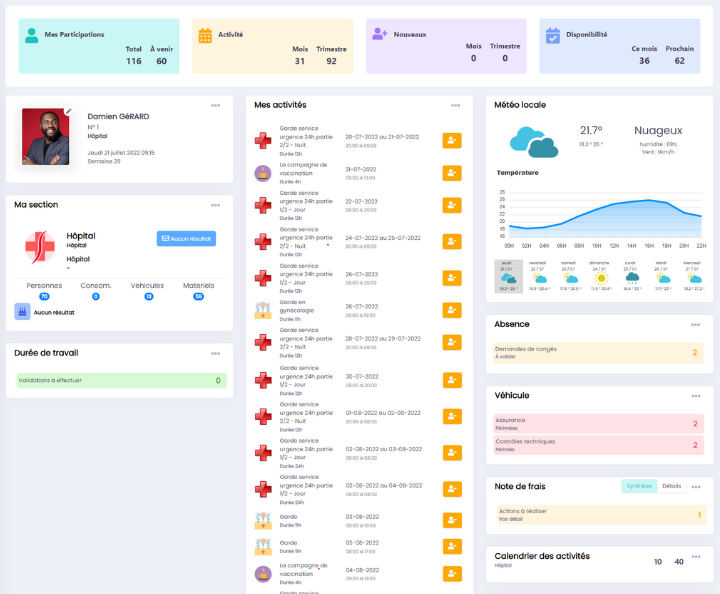Viewport: 720px width, 594px height.
Task: Select lundi 25/07 weather forecast
Action: coord(631,276)
